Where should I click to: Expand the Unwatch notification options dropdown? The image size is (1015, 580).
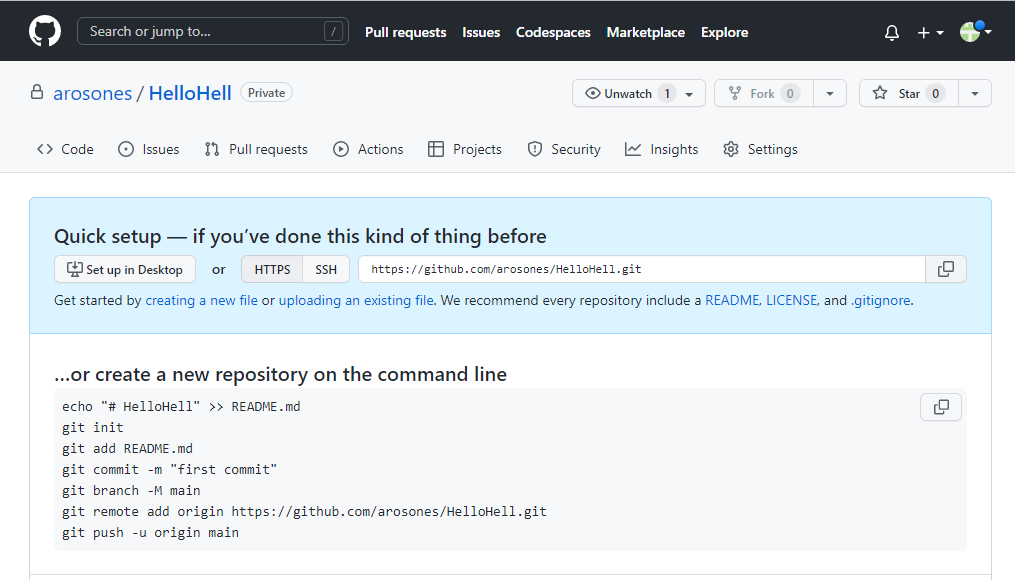click(x=690, y=93)
